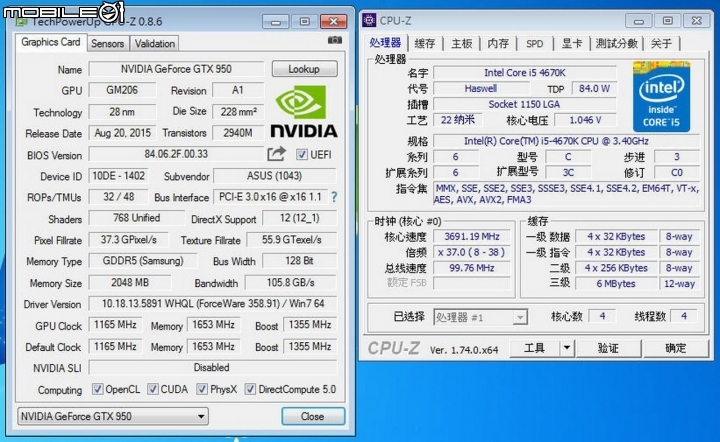Click the Socket 1150 LGA value
Image resolution: width=720 pixels, height=442 pixels.
tap(525, 104)
